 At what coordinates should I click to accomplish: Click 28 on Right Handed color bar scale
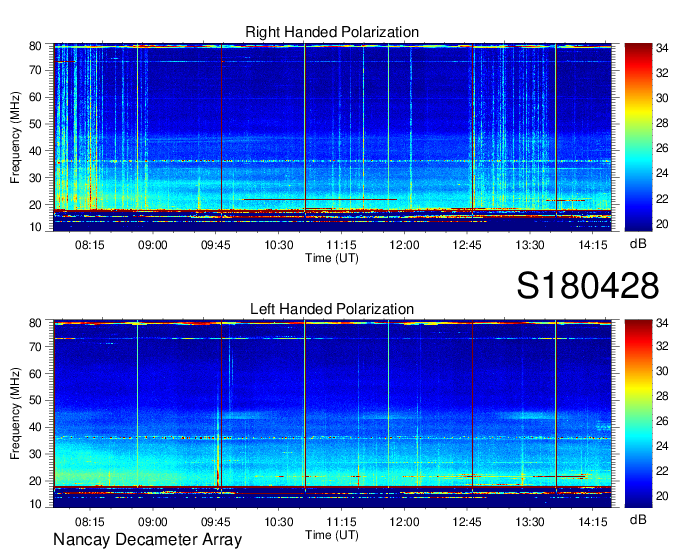(x=662, y=124)
